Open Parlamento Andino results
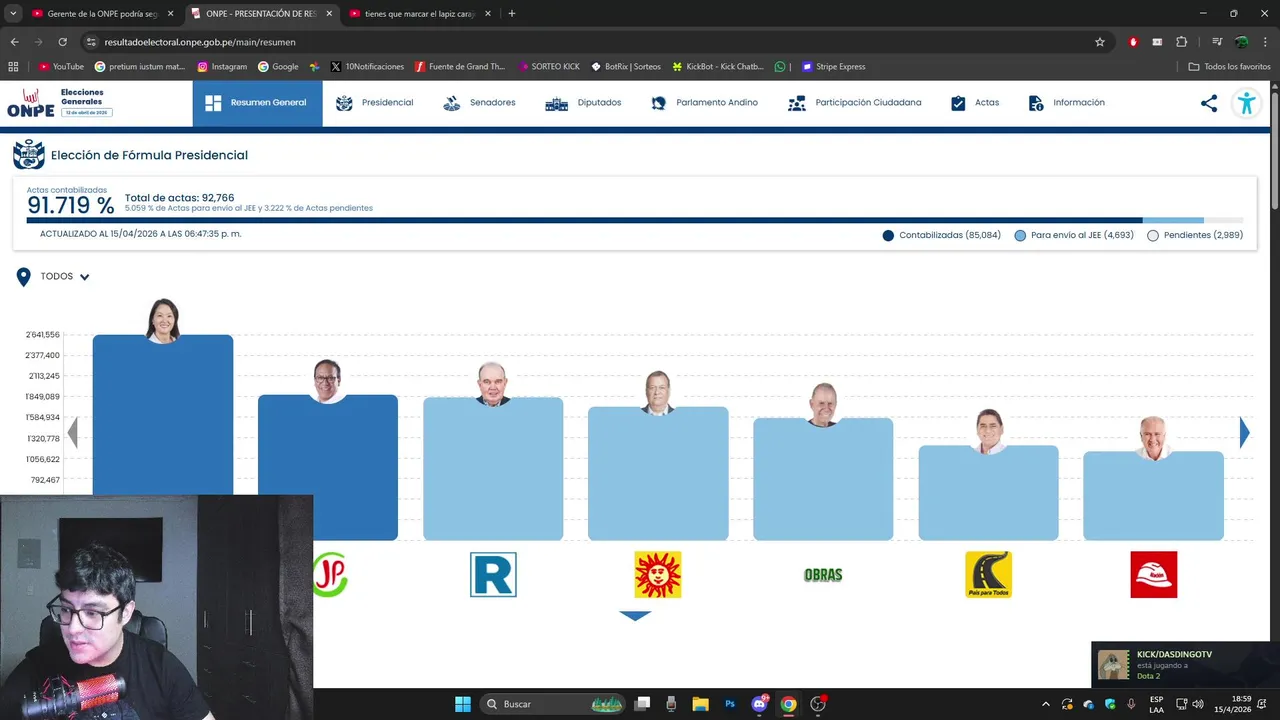 pyautogui.click(x=704, y=103)
